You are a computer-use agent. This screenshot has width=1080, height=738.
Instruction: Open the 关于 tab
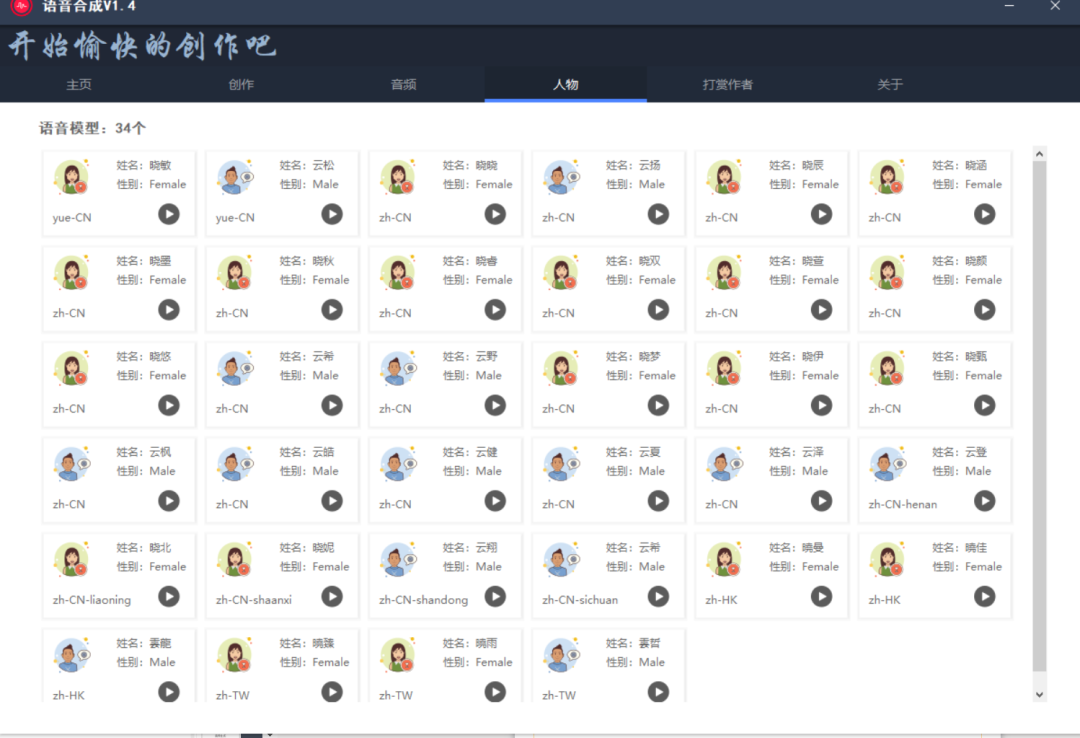pos(890,84)
